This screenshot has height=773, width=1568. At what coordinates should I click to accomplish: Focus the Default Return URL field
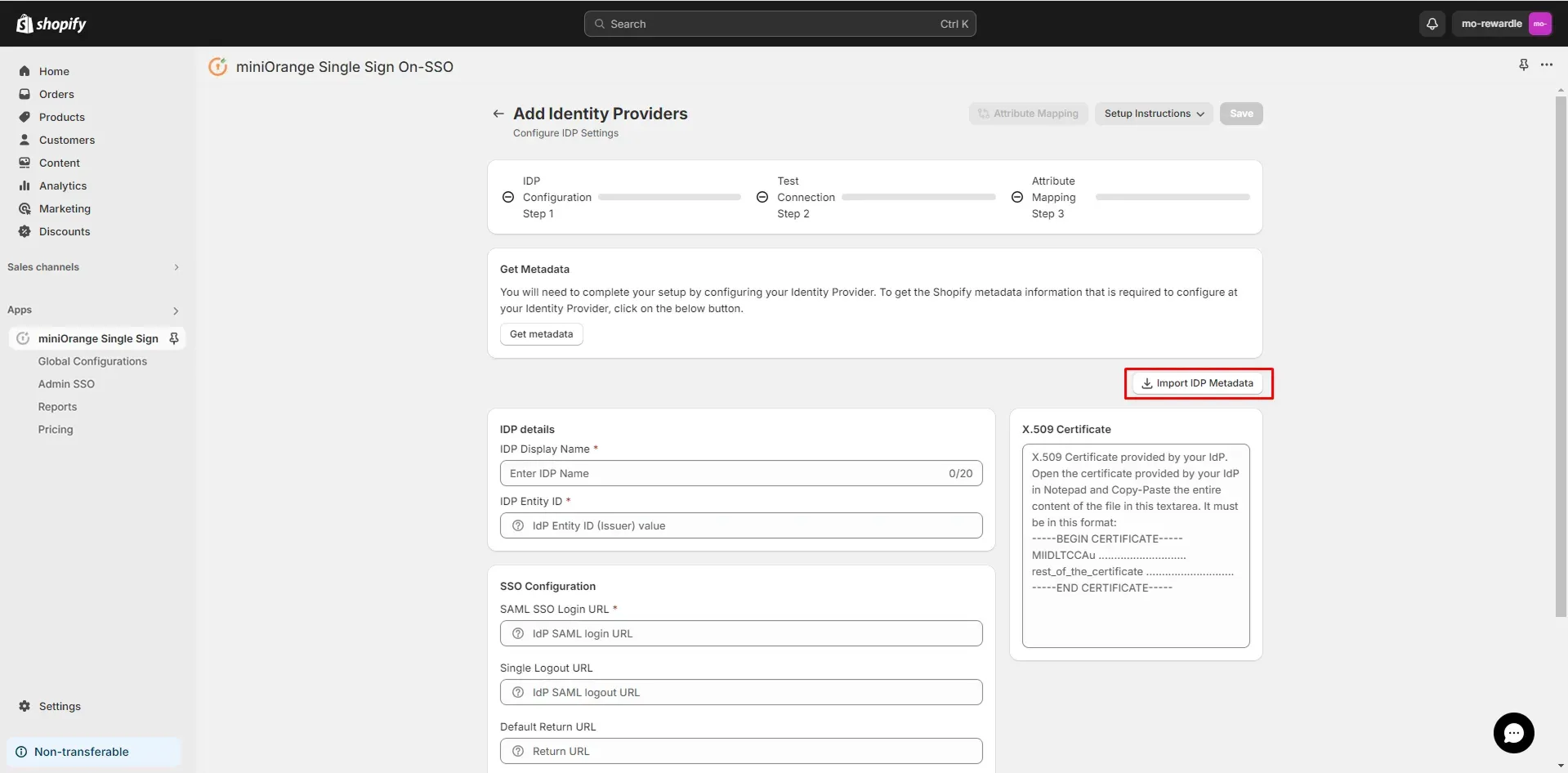click(x=741, y=751)
